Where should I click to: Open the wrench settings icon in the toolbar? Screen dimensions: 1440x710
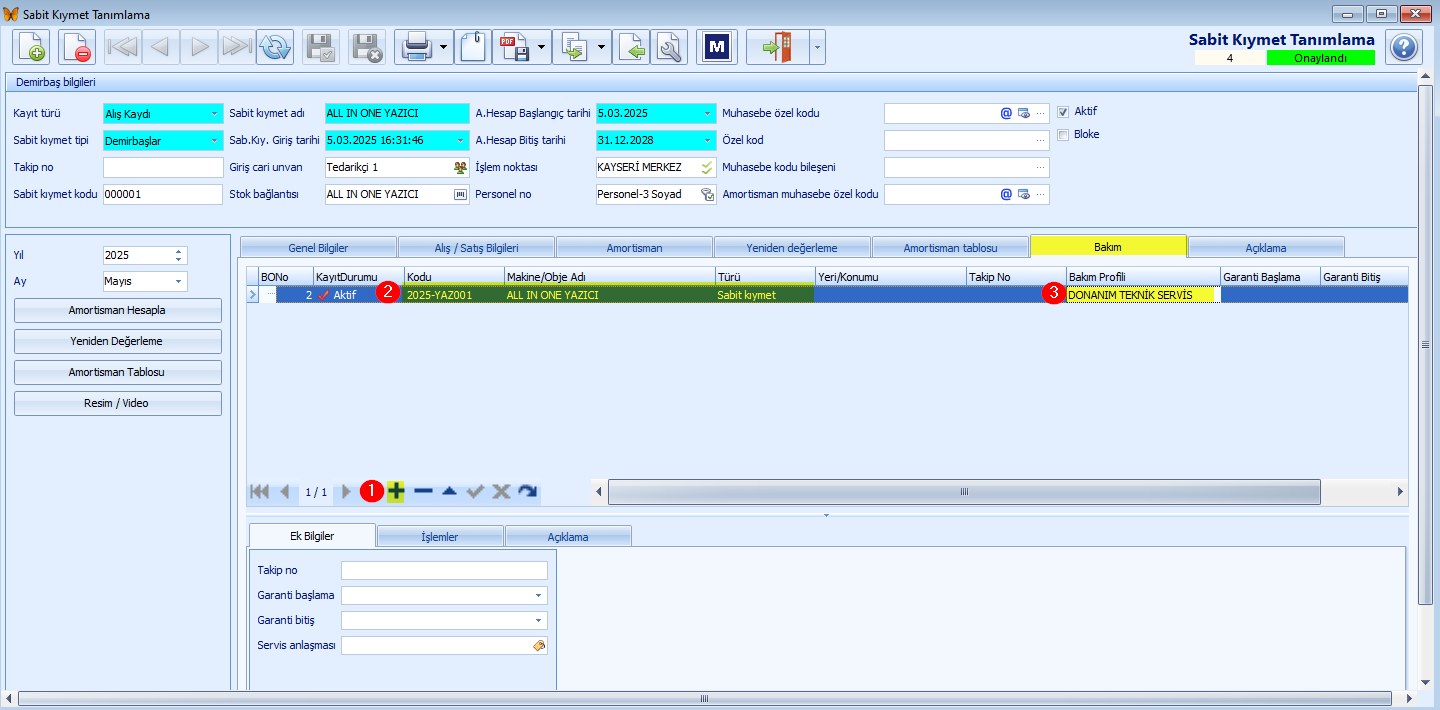tap(669, 47)
